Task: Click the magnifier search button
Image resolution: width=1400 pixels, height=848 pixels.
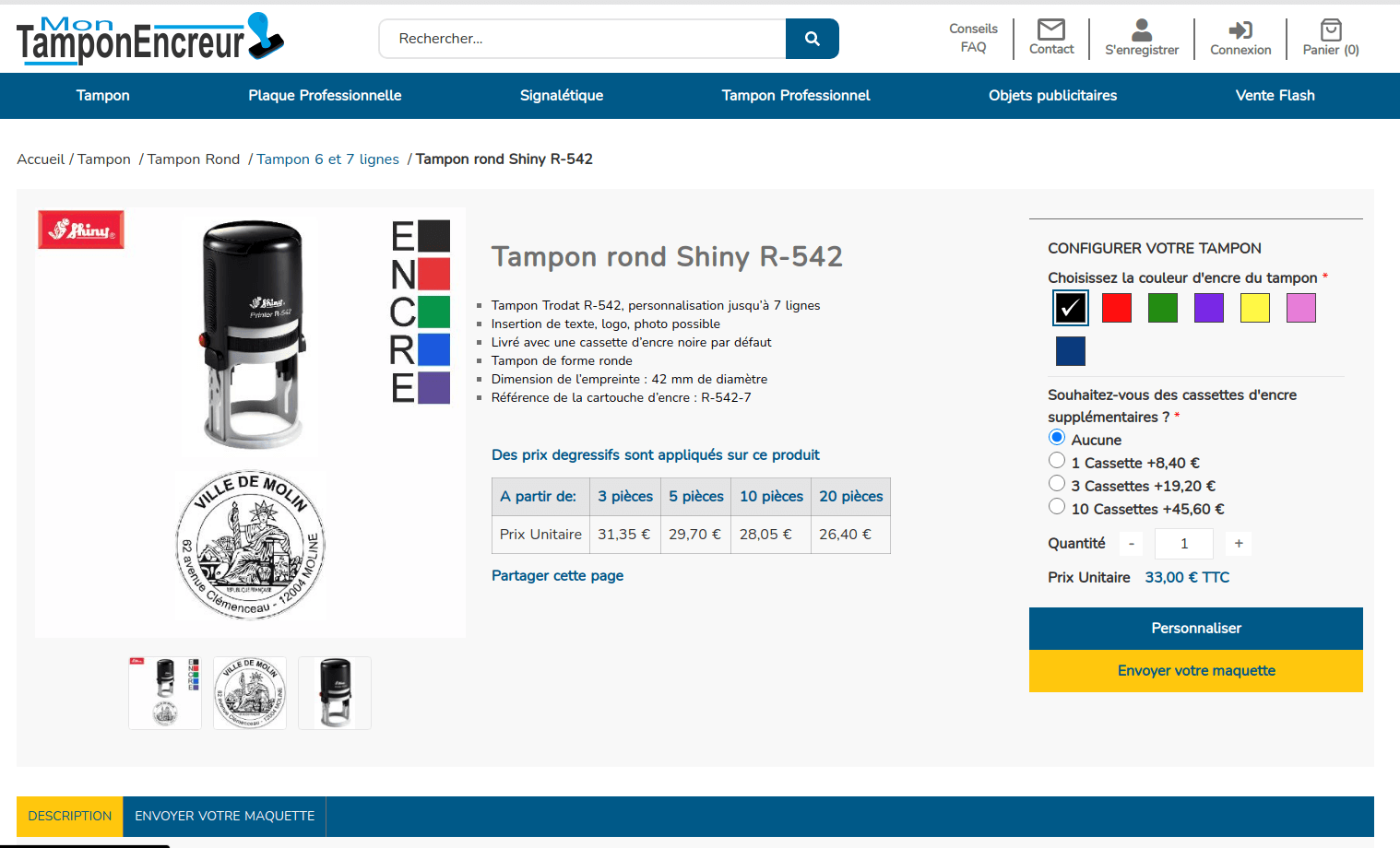Action: pos(812,39)
